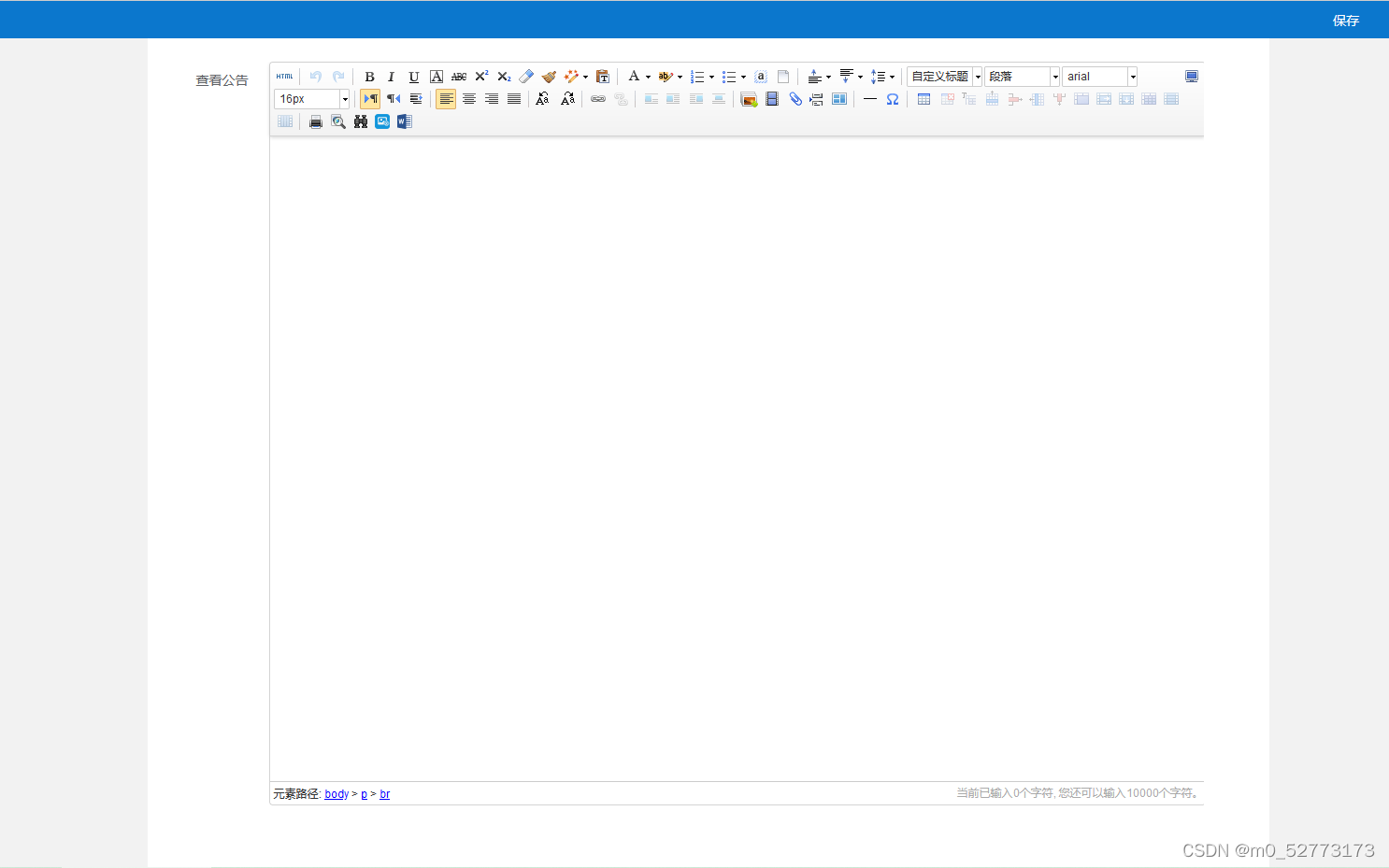Convert text to lowercase icon
Viewport: 1389px width, 868px height.
(567, 99)
